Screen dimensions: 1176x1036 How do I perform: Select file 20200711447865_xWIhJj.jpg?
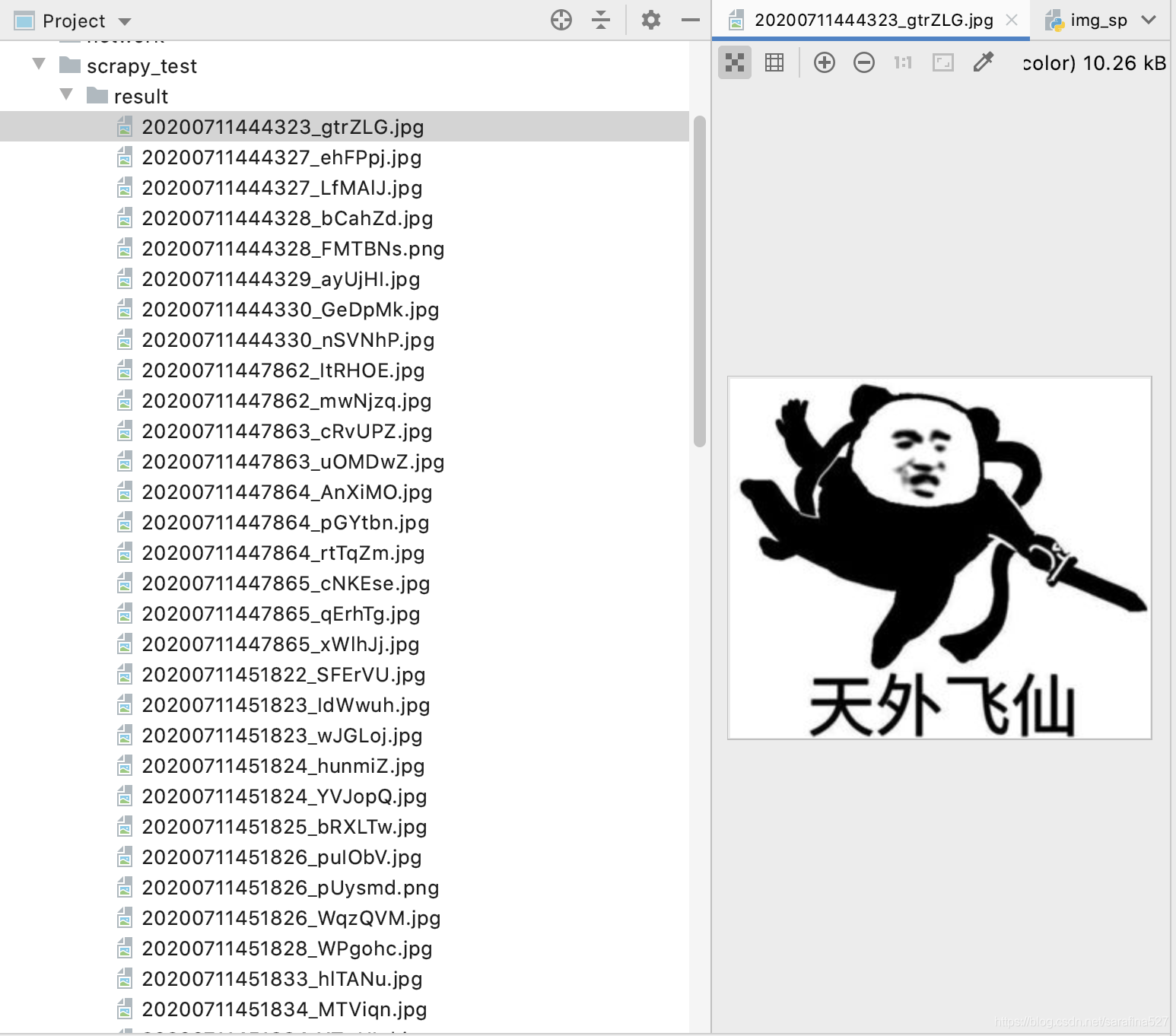point(281,644)
